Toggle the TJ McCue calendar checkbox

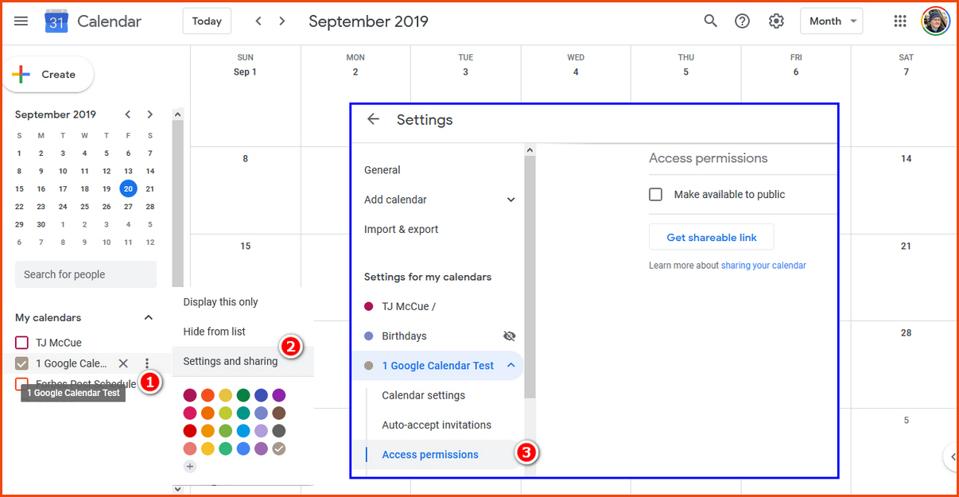(x=21, y=342)
